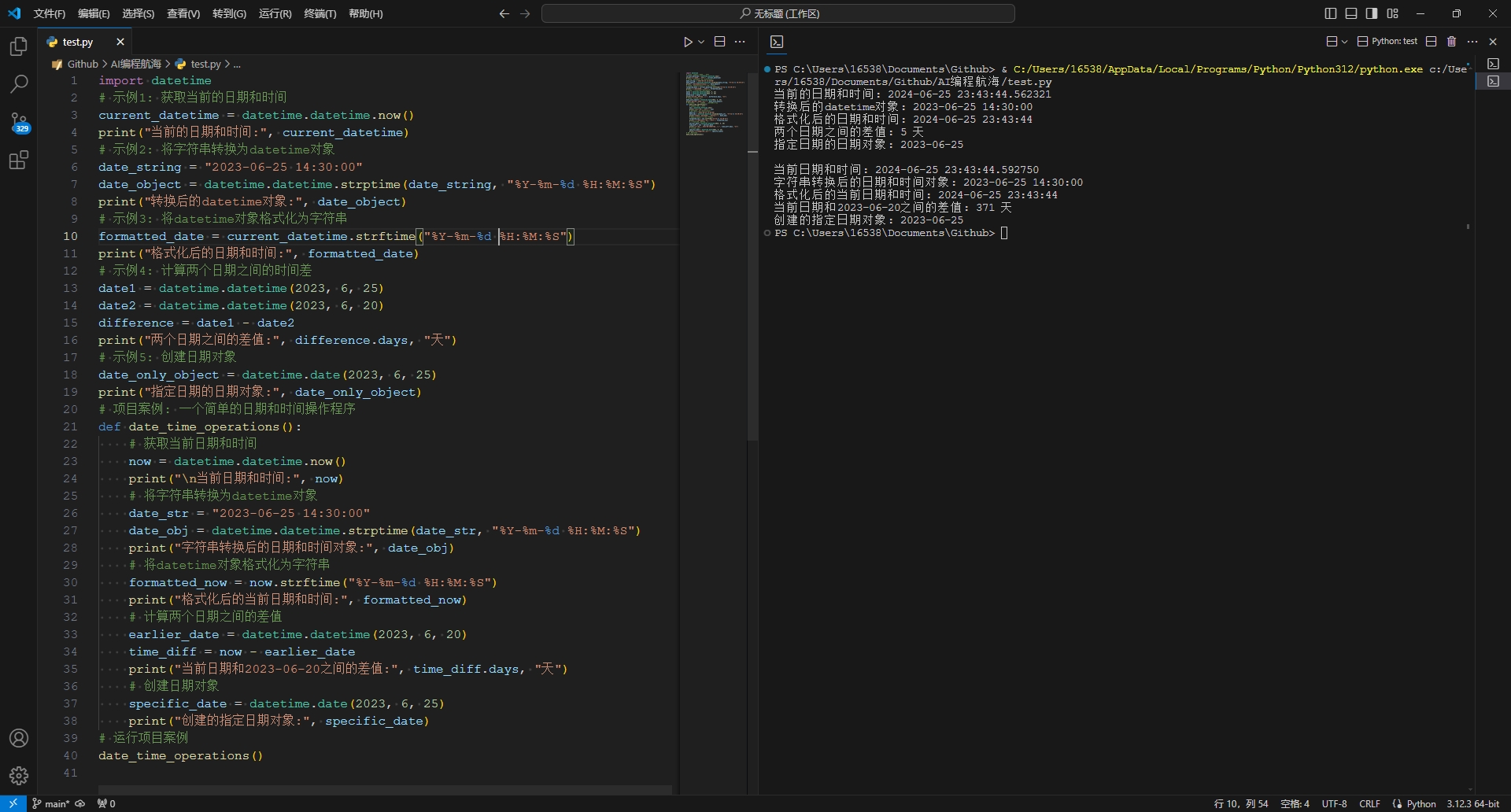Open the Search view in activity bar
This screenshot has width=1511, height=812.
pyautogui.click(x=19, y=84)
